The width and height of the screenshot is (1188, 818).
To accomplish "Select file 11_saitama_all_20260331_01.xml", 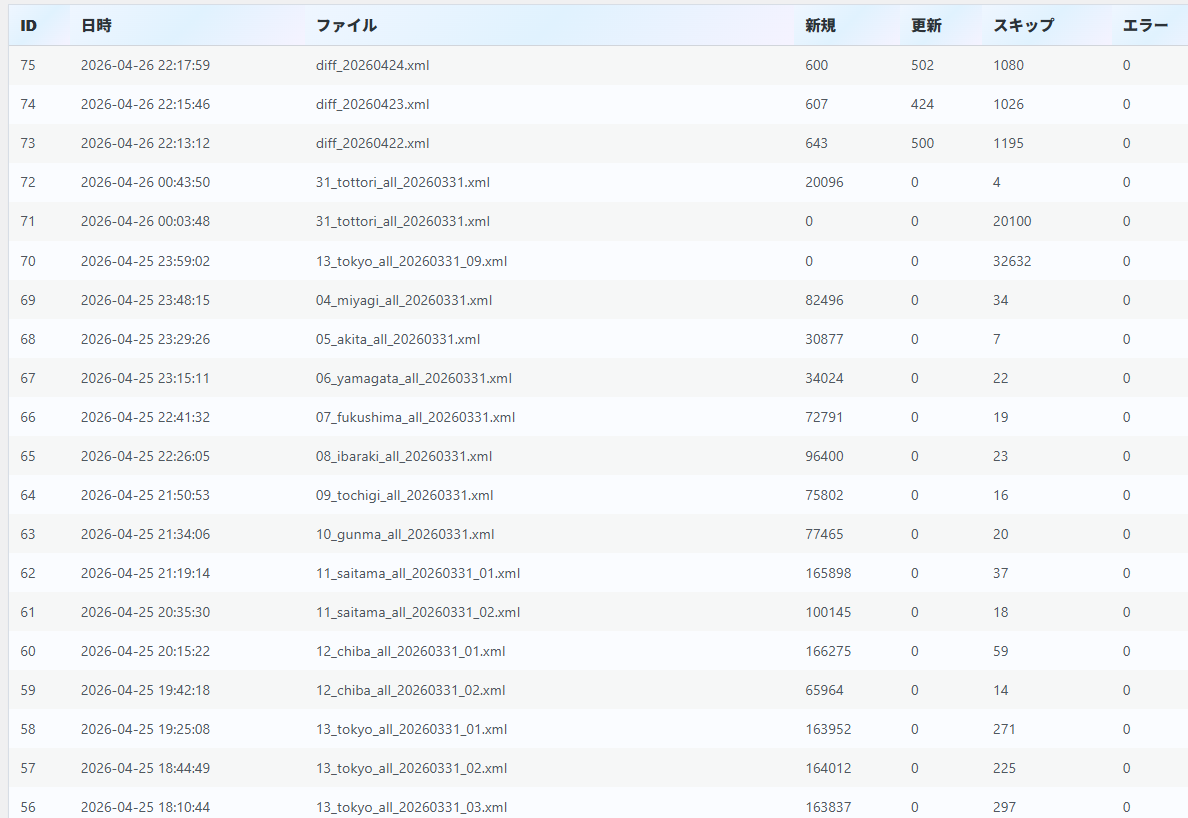I will (417, 573).
